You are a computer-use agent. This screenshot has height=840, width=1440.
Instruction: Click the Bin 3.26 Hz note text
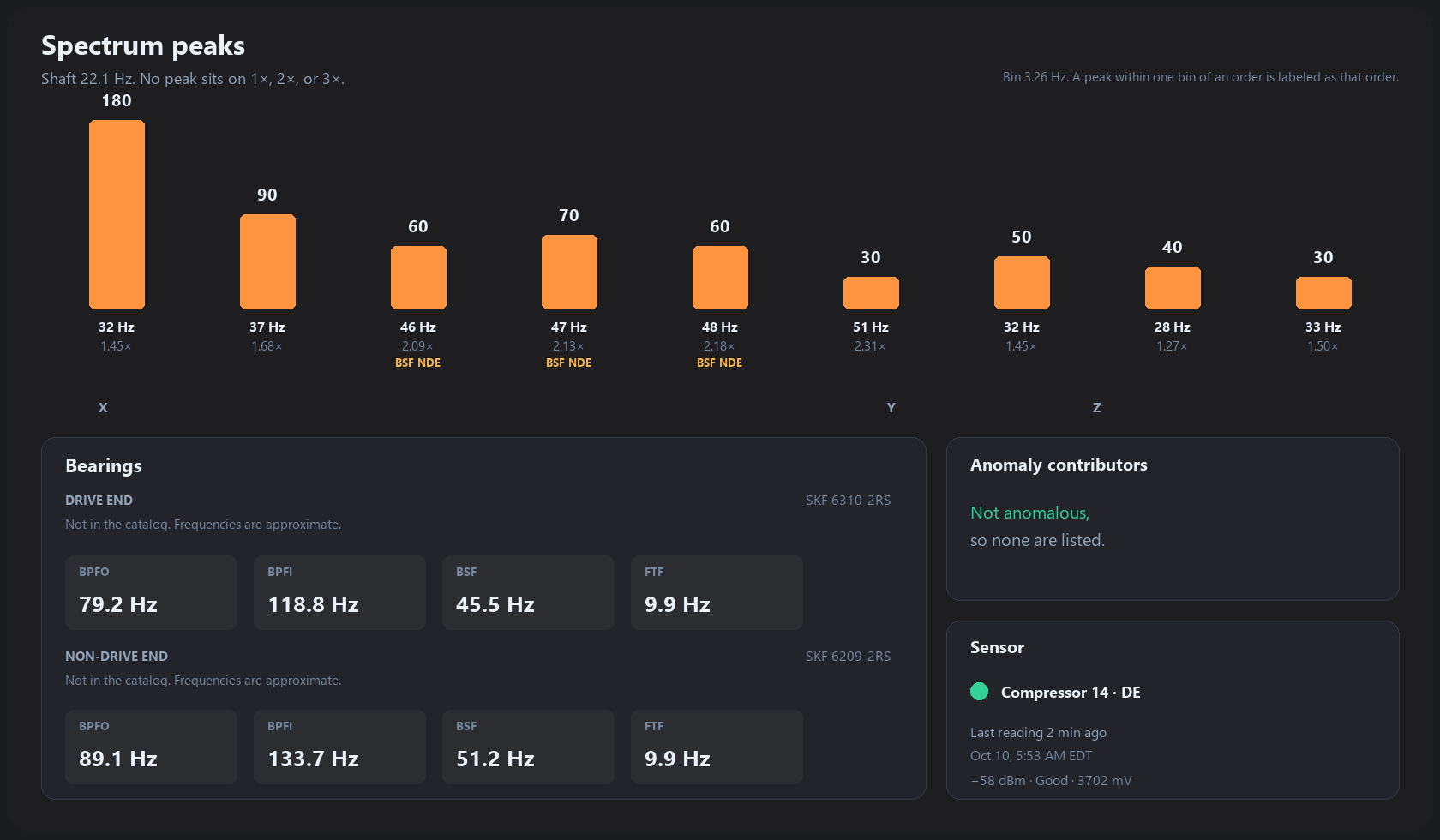pos(1201,76)
